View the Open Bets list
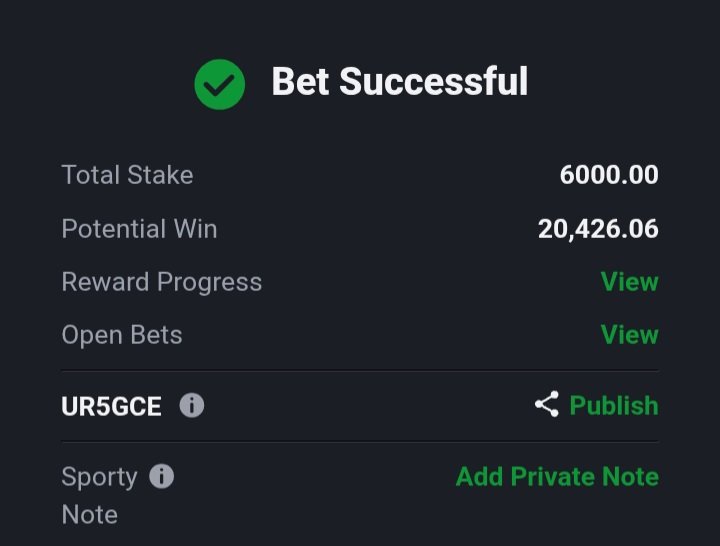This screenshot has height=546, width=720. [630, 334]
